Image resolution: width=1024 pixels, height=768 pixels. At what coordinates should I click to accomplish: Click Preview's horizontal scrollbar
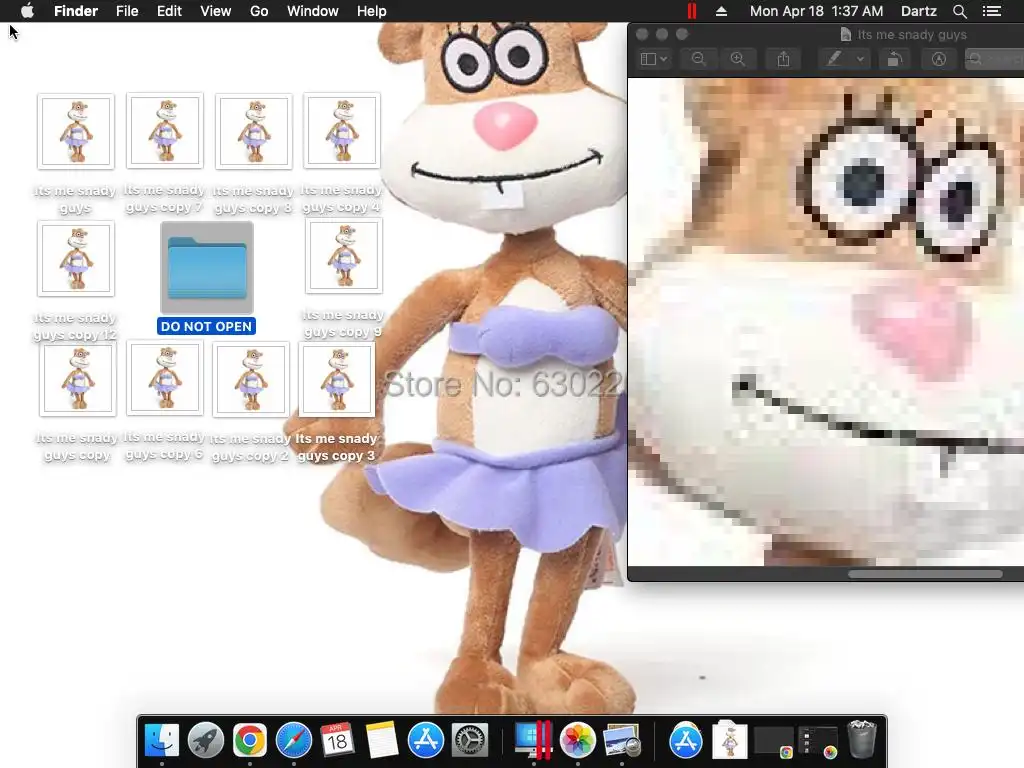tap(925, 574)
